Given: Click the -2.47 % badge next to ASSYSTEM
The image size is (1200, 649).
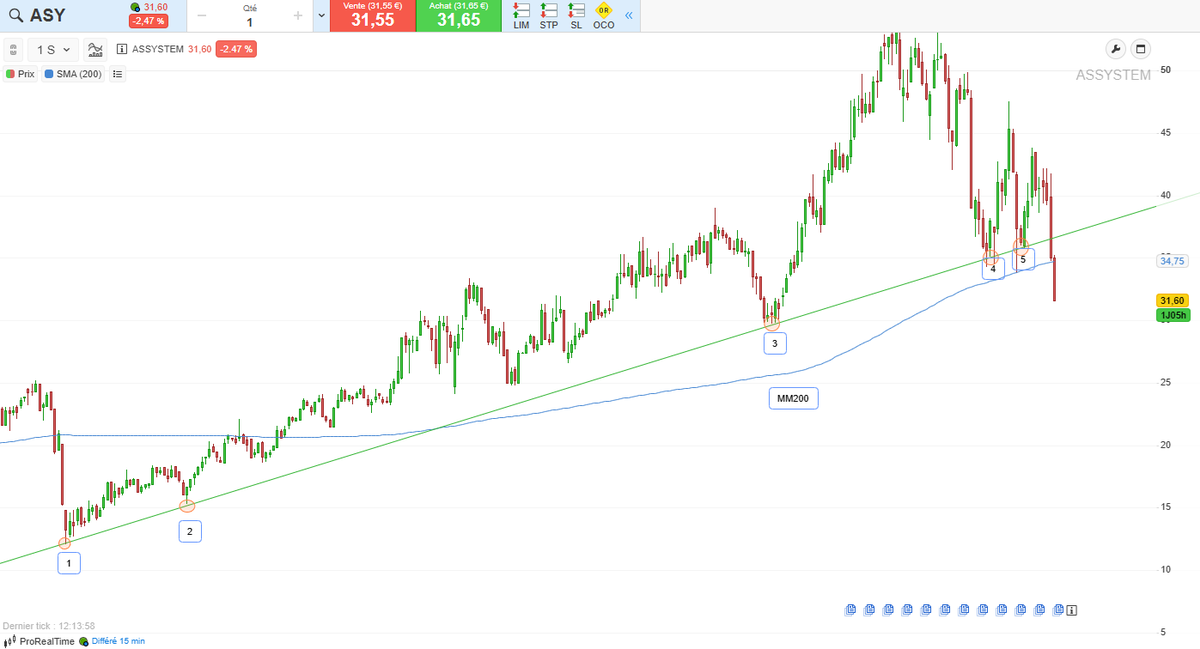Looking at the screenshot, I should point(236,49).
